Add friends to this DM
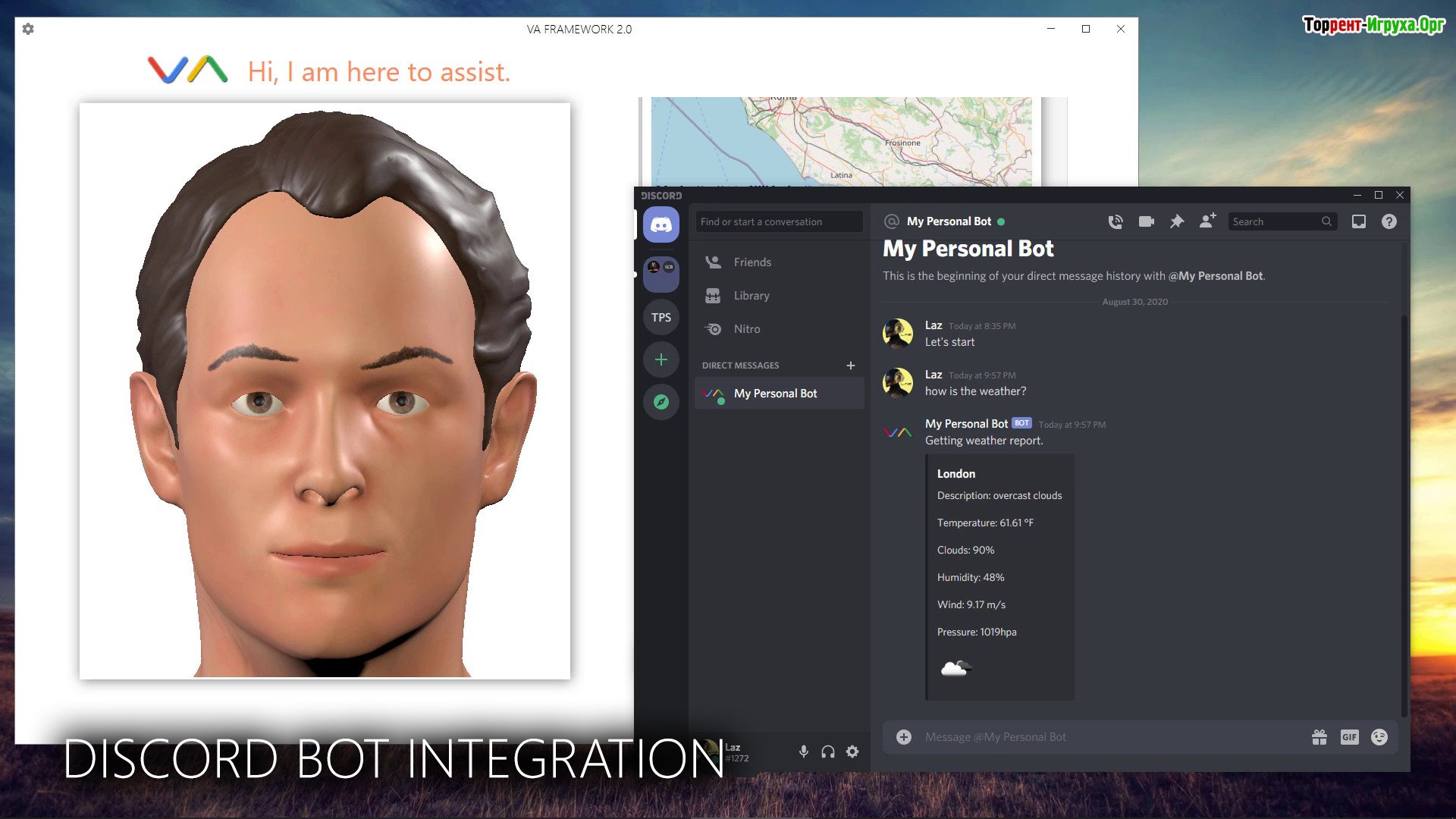The height and width of the screenshot is (819, 1456). (x=1207, y=221)
